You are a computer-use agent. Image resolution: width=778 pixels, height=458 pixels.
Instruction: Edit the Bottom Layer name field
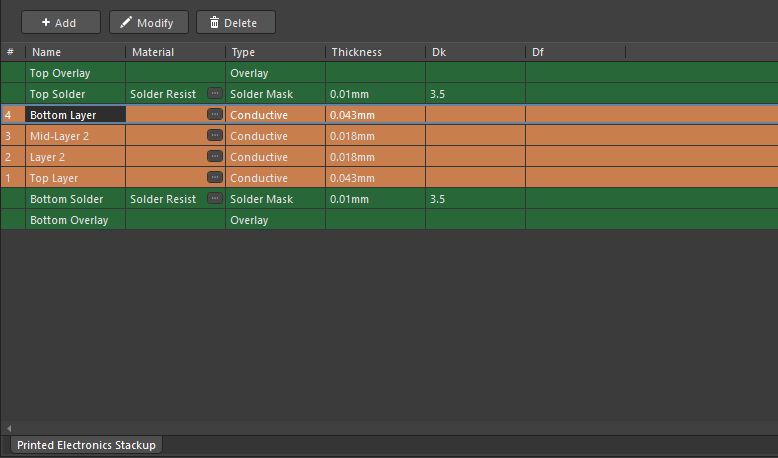pos(75,115)
